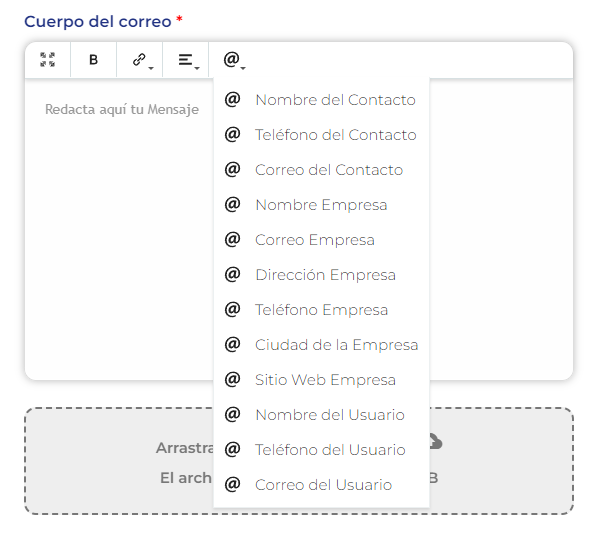Click the cloud upload icon

point(435,442)
